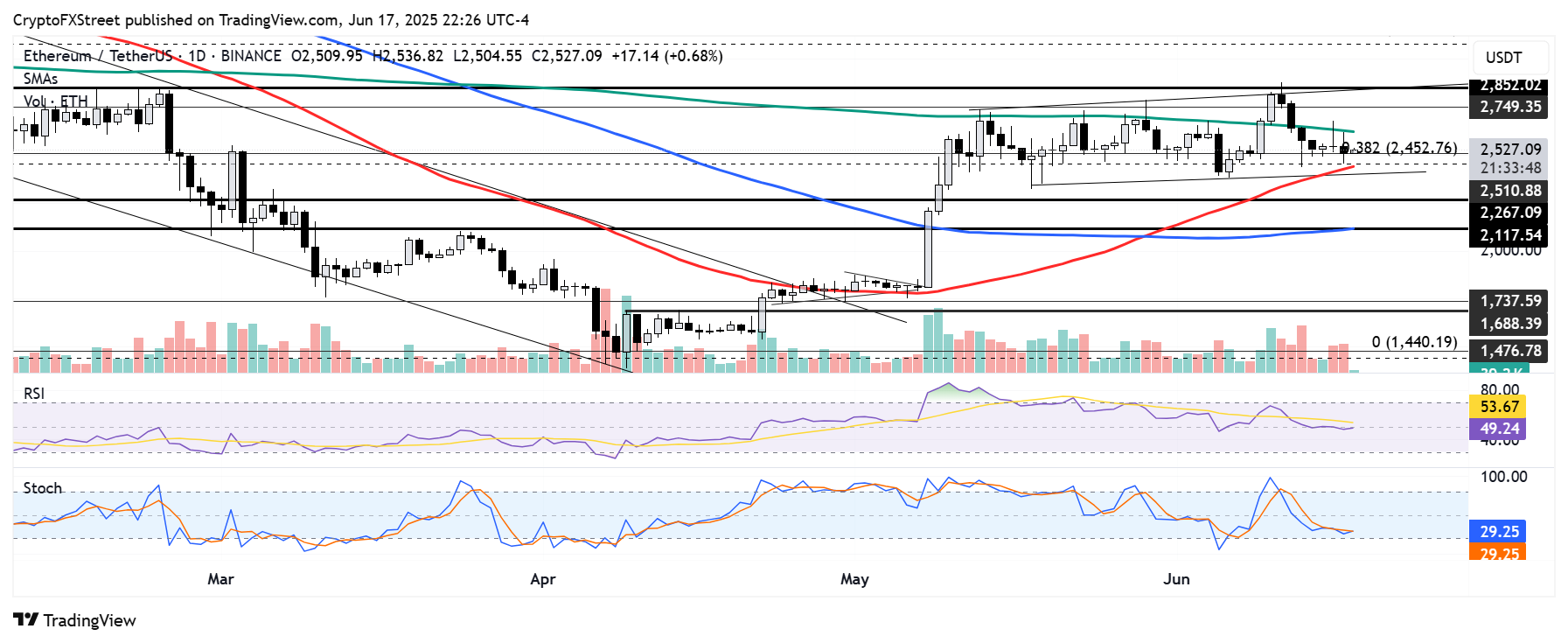This screenshot has width=1568, height=643.
Task: Expand the Vol · ETH legend
Action: click(56, 101)
